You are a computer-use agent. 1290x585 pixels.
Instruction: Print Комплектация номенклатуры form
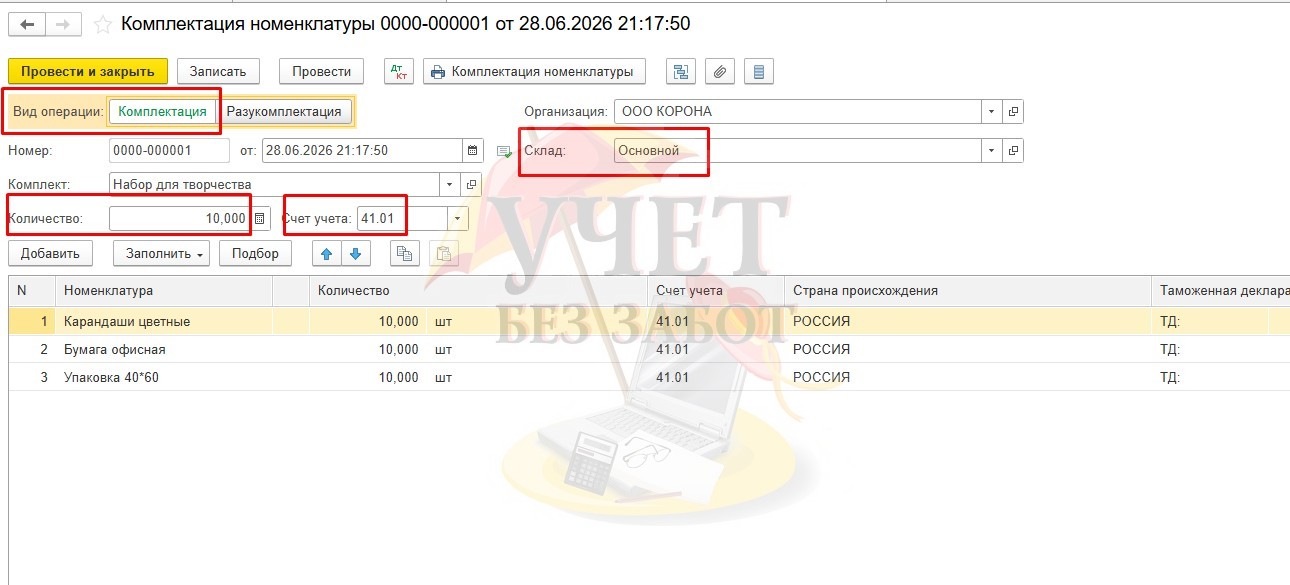pos(534,71)
